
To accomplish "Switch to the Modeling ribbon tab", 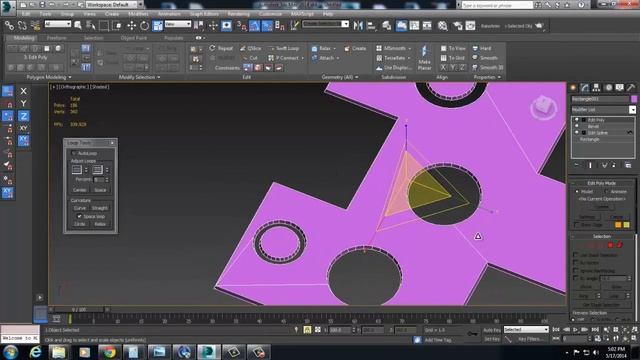I will pos(24,38).
